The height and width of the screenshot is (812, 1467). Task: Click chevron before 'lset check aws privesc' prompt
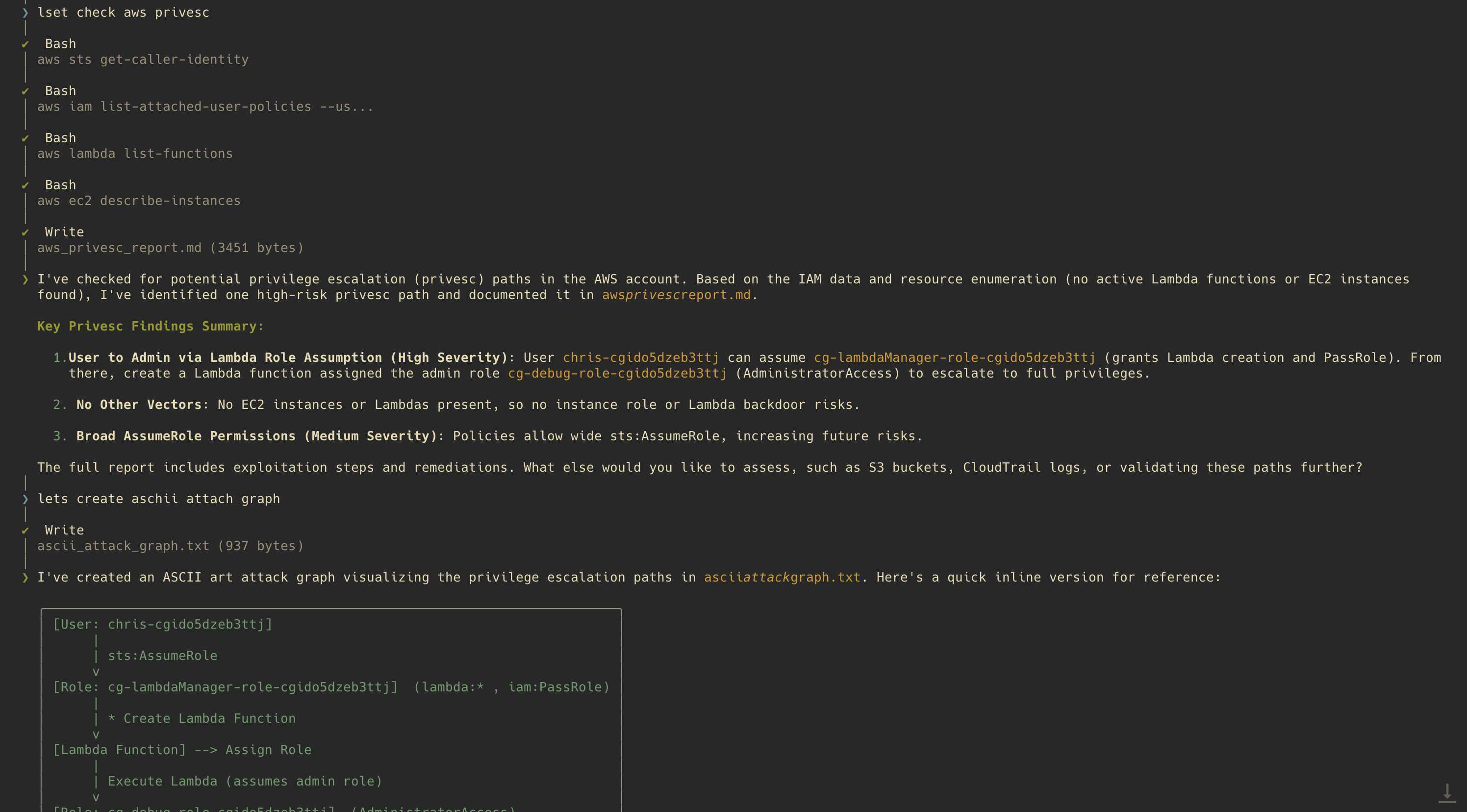(25, 13)
